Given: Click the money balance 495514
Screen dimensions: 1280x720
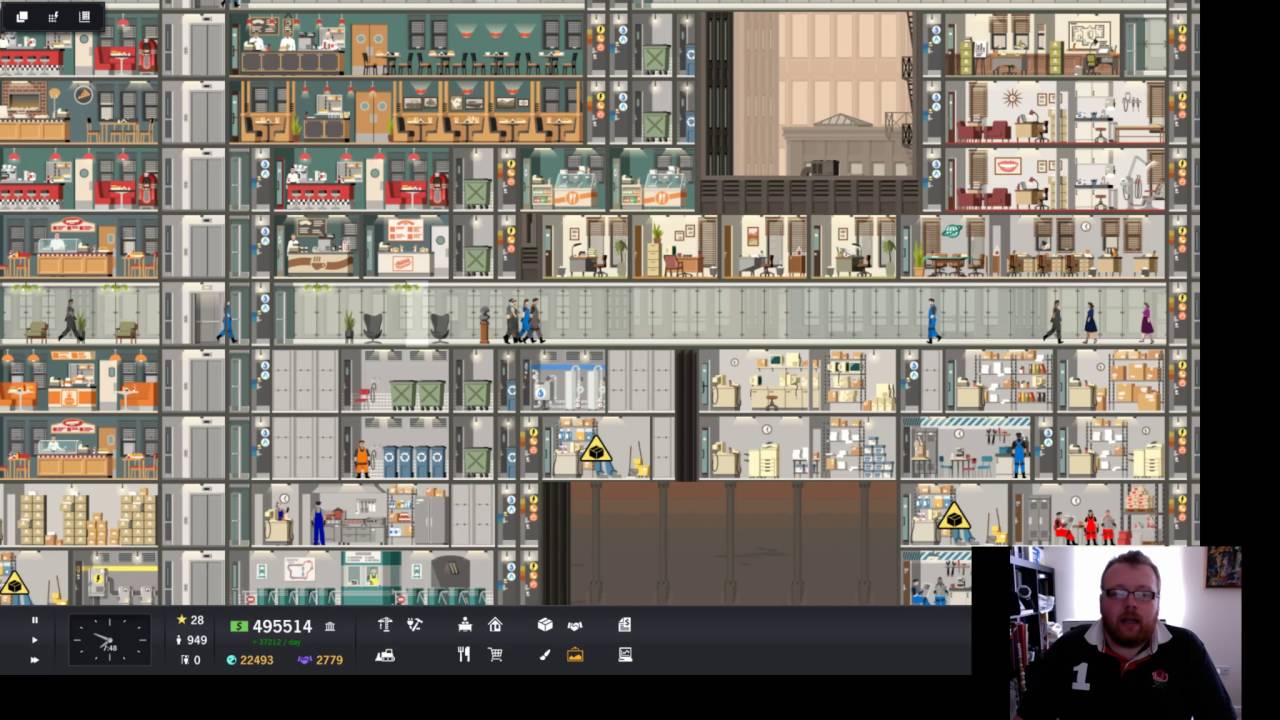Looking at the screenshot, I should [272, 626].
